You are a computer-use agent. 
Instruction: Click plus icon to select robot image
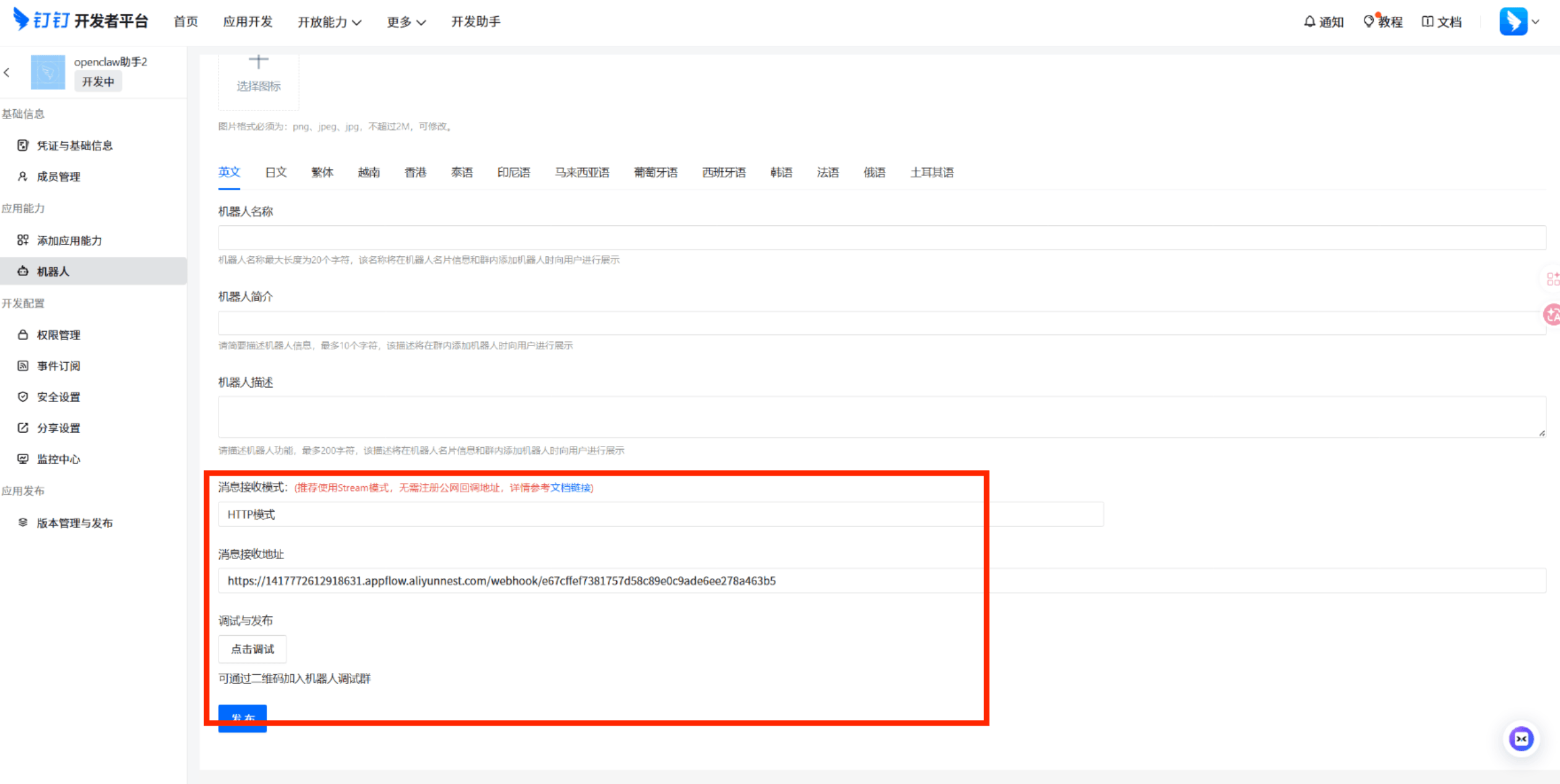coord(258,61)
